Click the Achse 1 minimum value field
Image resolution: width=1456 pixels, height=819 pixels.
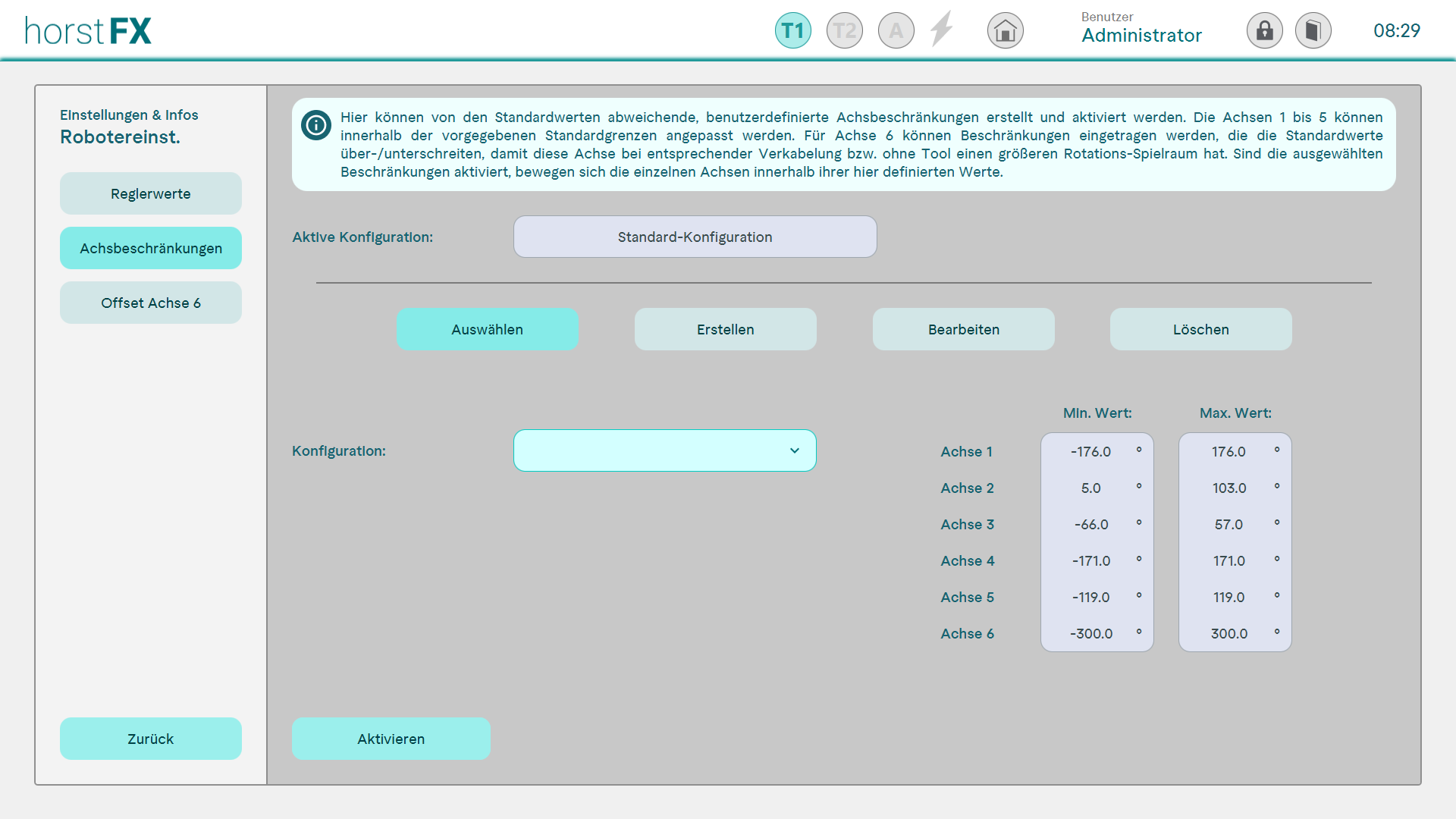click(1092, 452)
